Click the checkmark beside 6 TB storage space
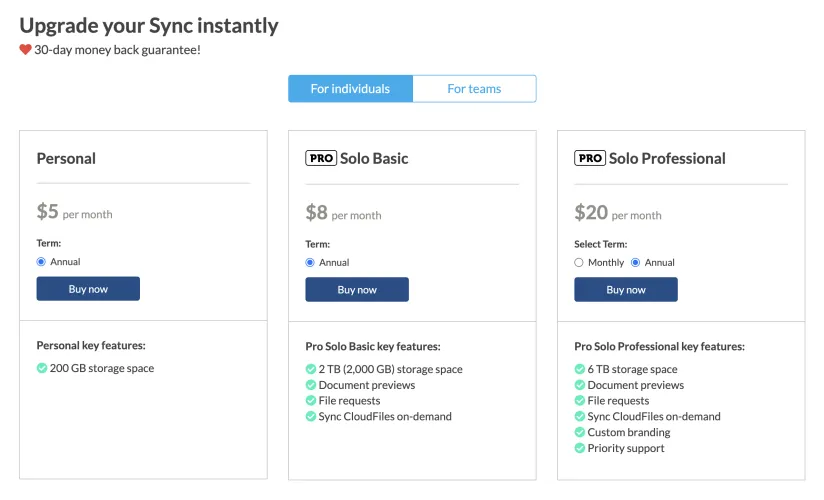The width and height of the screenshot is (824, 500). 579,369
